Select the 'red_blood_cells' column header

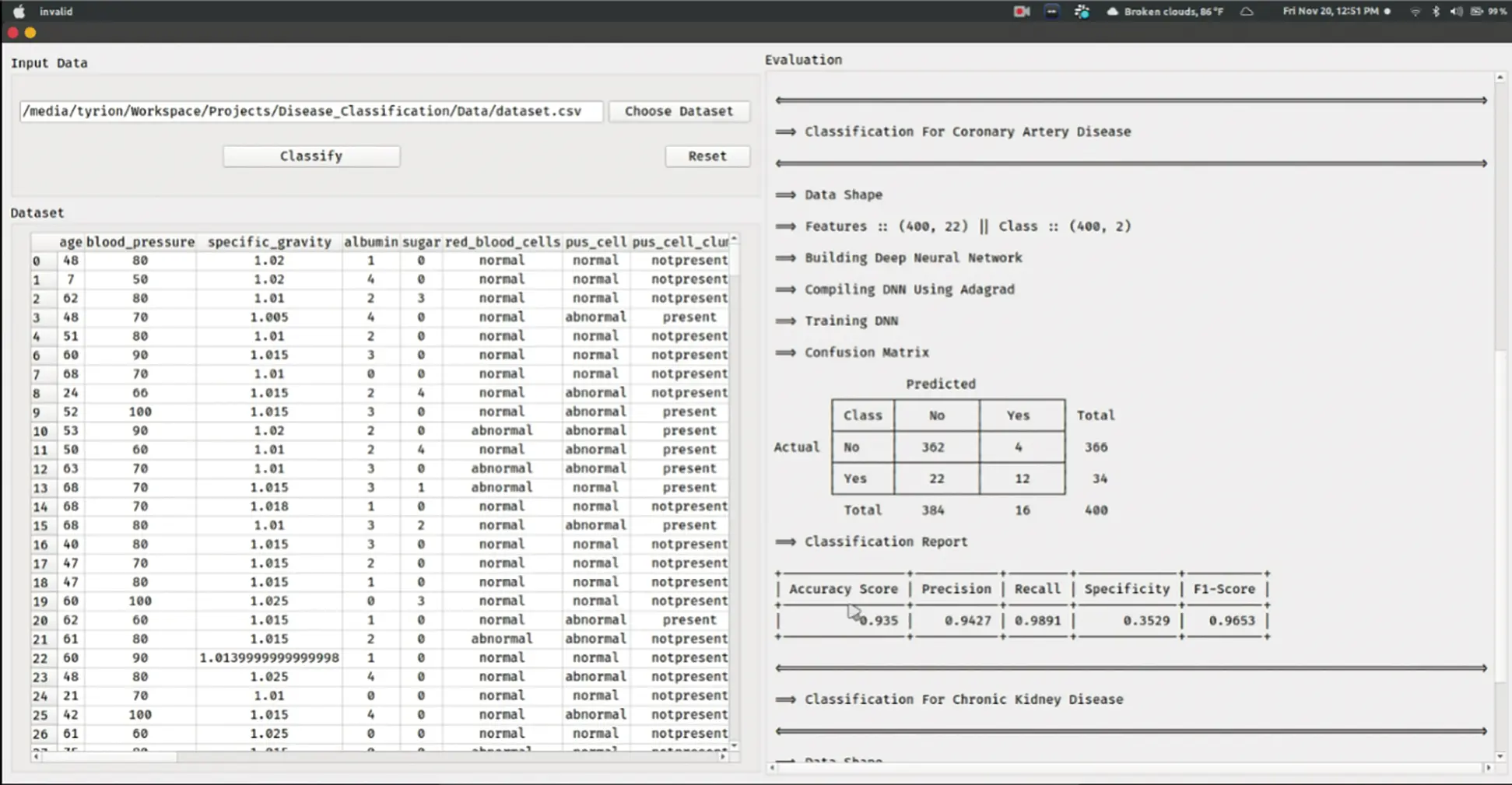click(502, 242)
